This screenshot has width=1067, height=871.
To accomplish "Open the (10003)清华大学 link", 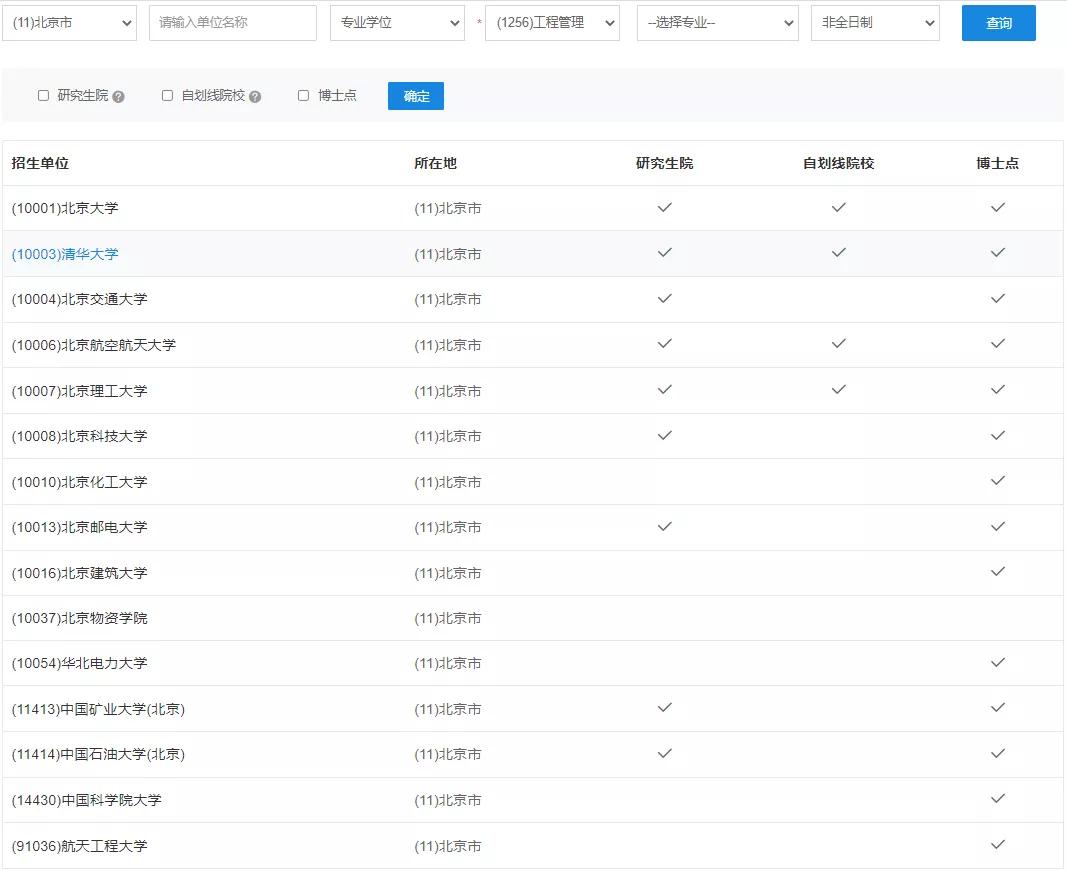I will point(63,254).
